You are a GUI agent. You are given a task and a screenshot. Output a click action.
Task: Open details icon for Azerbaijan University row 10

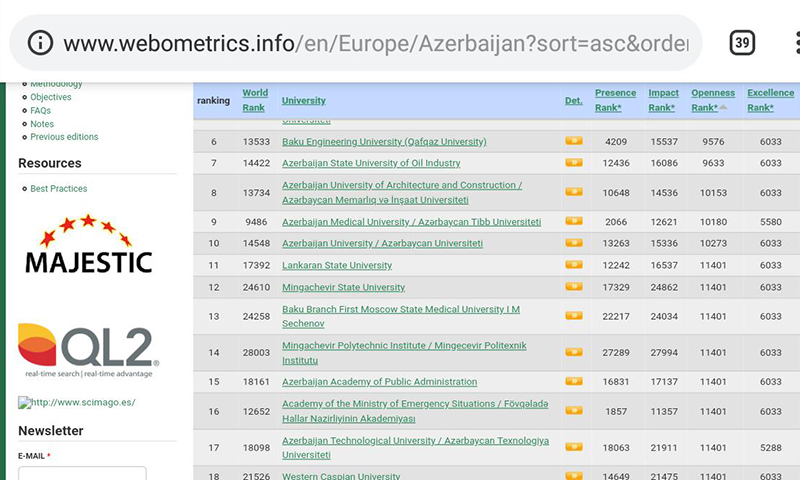(x=574, y=243)
